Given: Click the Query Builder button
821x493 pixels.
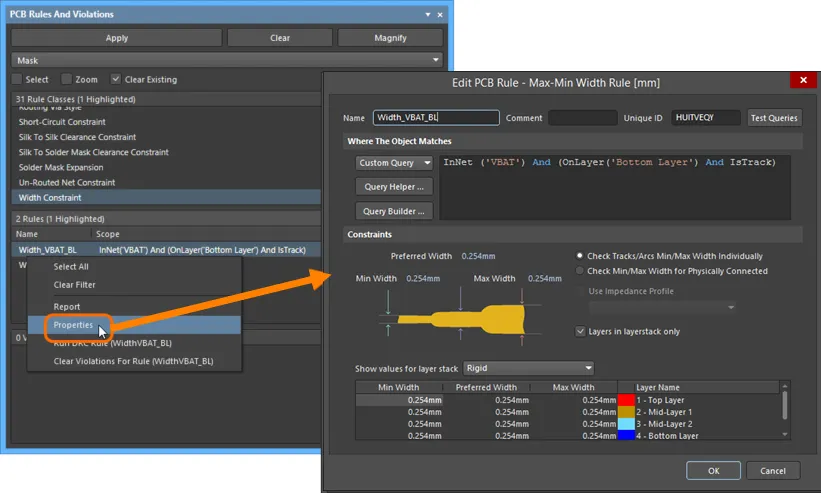Looking at the screenshot, I should tap(394, 211).
